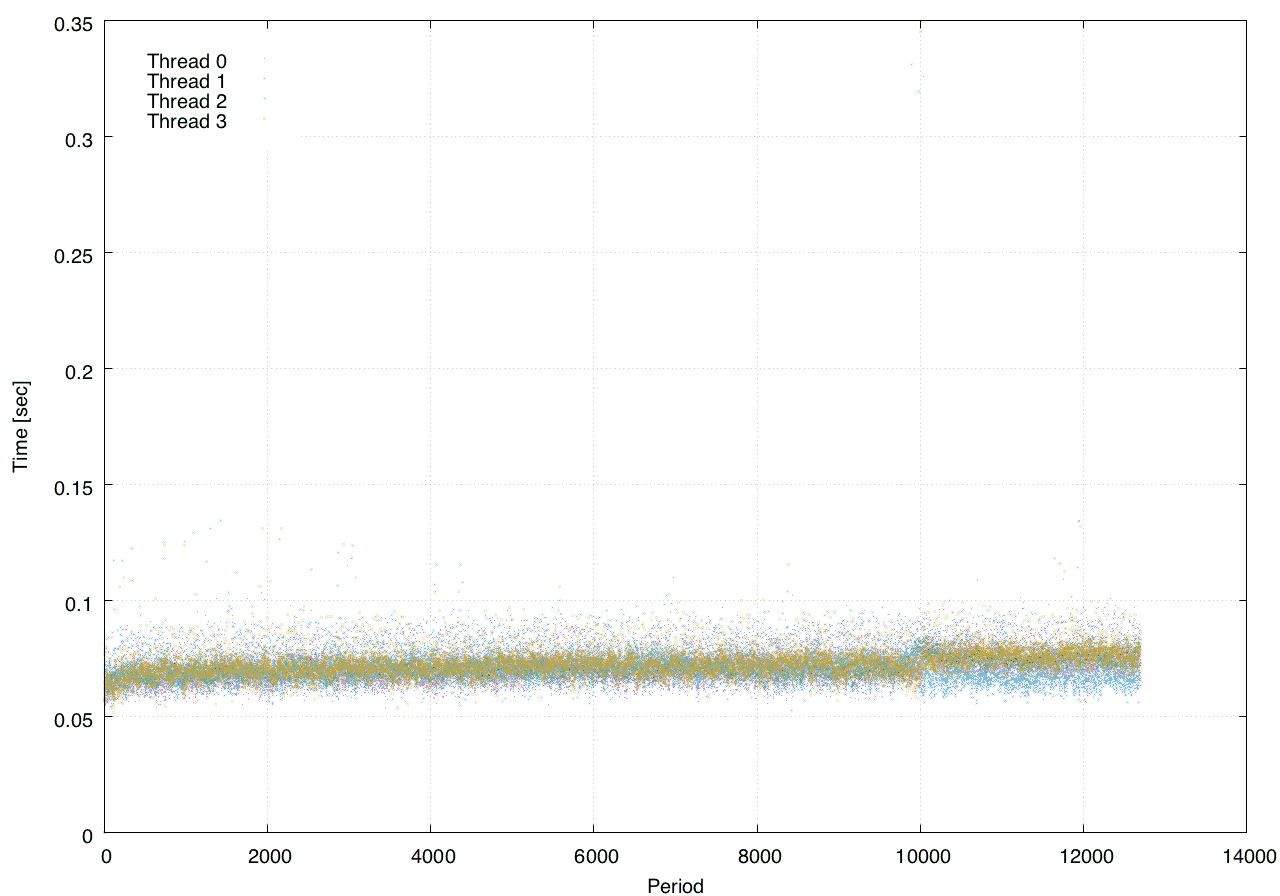Click the 14000 x-axis tick label
This screenshot has height=896, width=1280.
[x=1247, y=855]
